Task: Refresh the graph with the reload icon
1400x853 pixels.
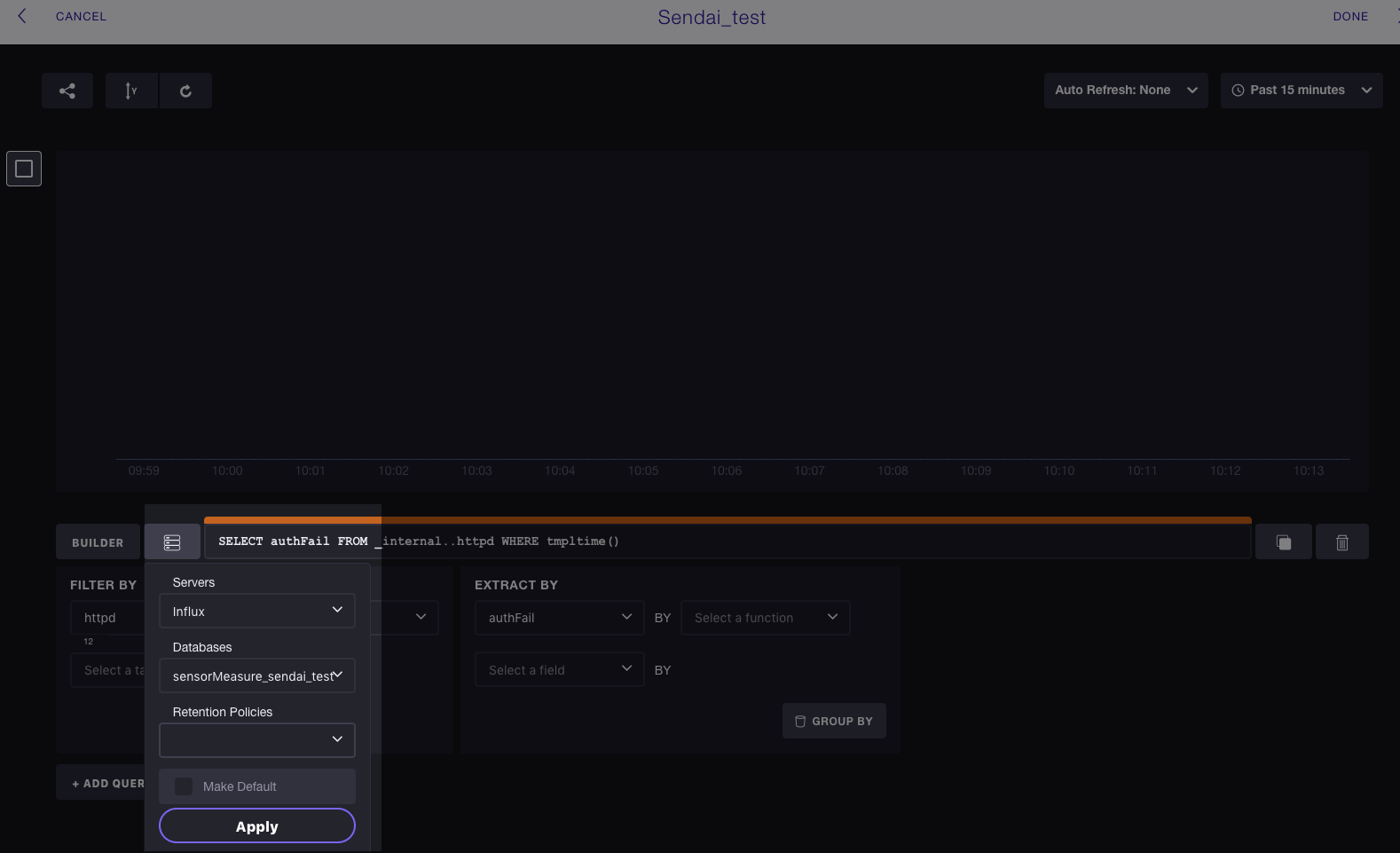Action: point(185,91)
